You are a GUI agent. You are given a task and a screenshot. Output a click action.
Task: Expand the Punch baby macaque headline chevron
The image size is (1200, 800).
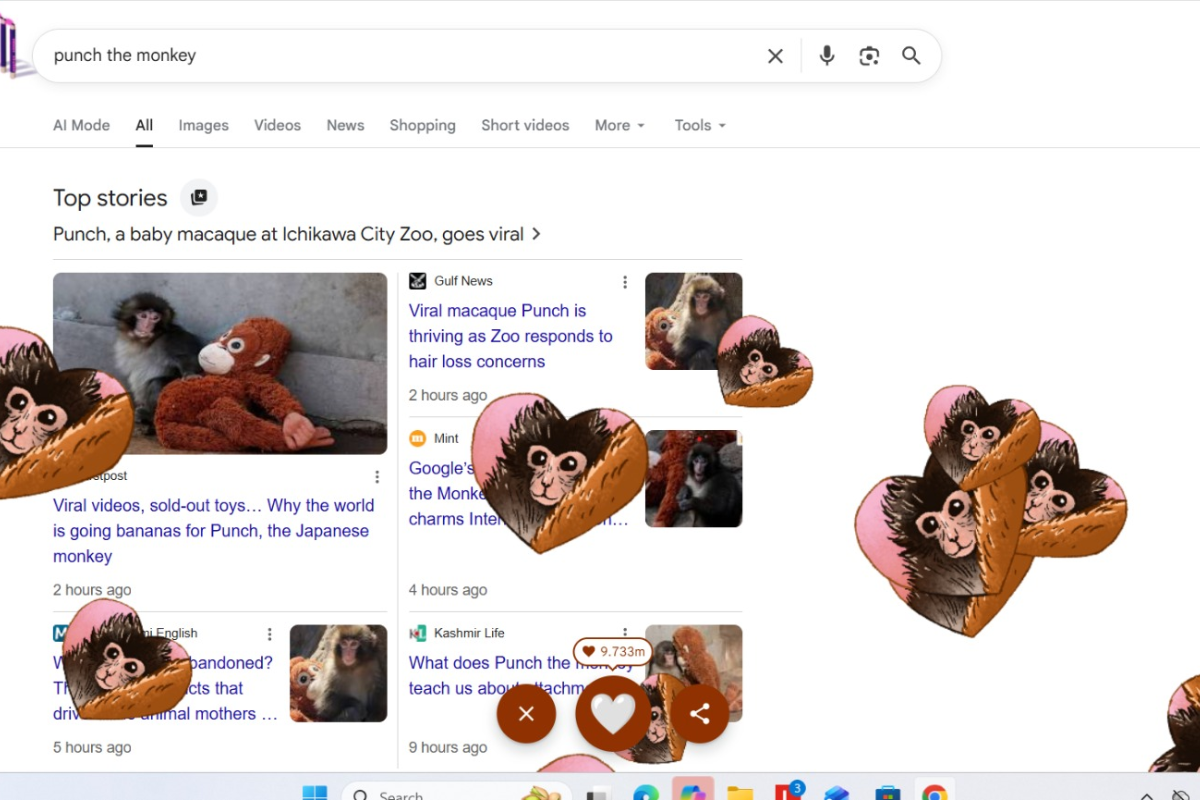coord(537,234)
